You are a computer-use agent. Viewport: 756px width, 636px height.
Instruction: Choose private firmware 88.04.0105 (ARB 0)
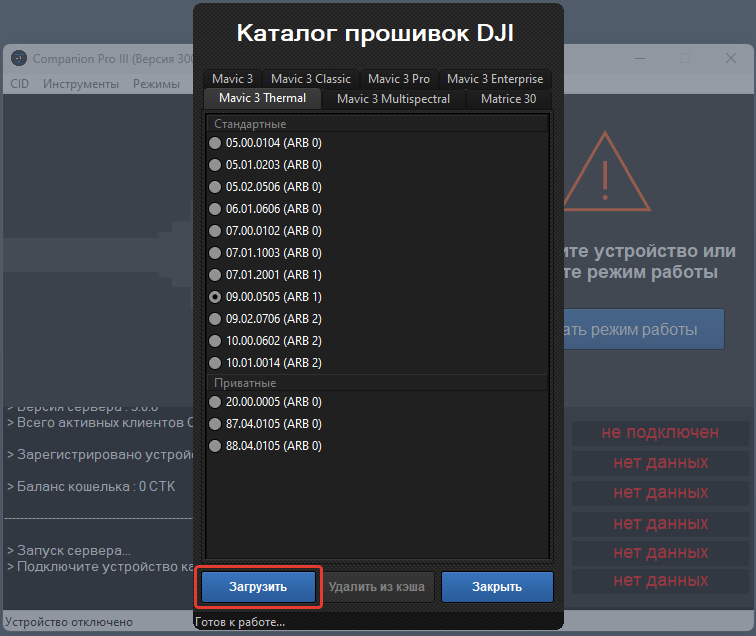coord(215,446)
